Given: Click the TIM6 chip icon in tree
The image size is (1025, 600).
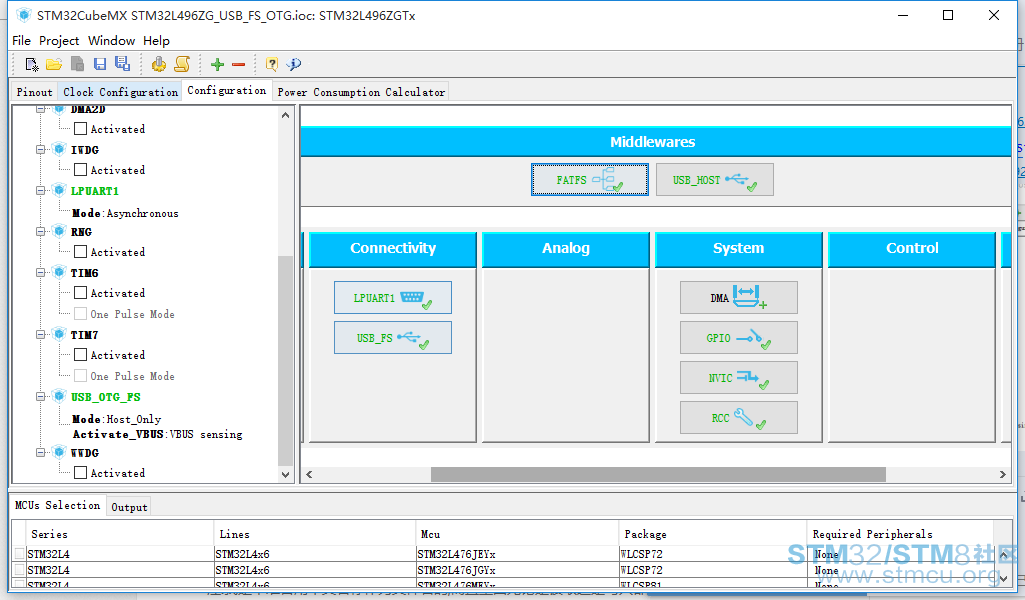Looking at the screenshot, I should [59, 272].
